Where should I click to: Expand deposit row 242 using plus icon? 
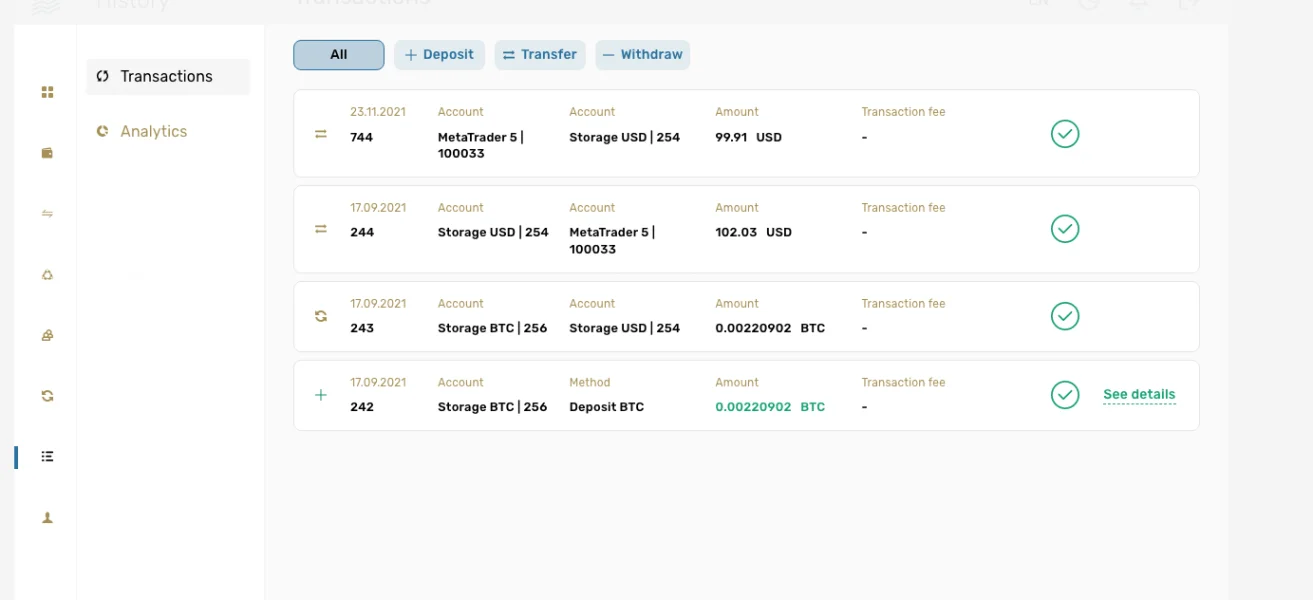pyautogui.click(x=321, y=395)
